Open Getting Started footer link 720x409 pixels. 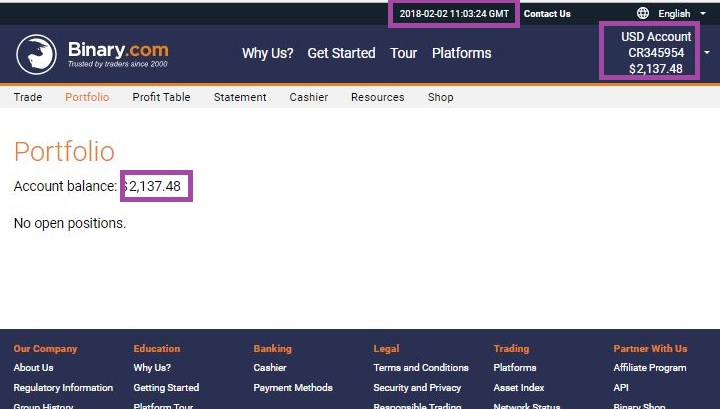(166, 388)
